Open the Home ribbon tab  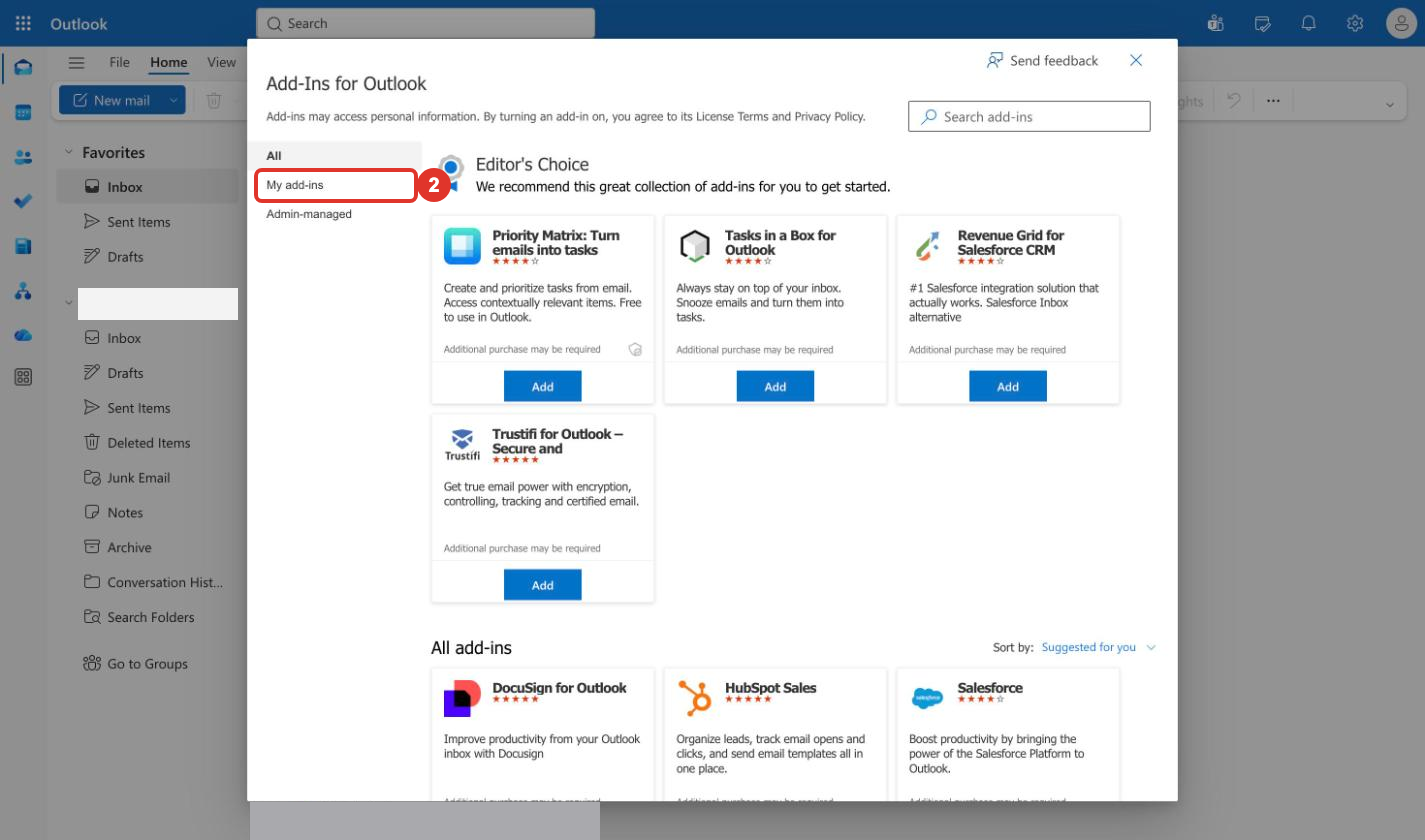[x=169, y=62]
